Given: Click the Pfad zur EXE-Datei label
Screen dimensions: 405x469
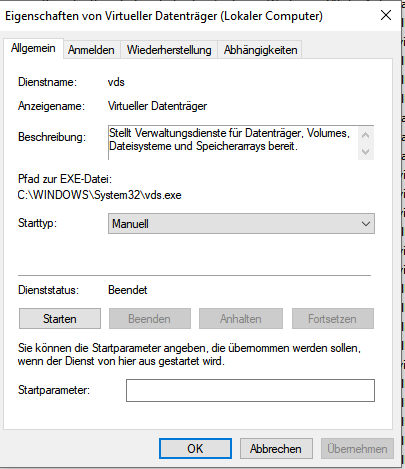Looking at the screenshot, I should (65, 179).
